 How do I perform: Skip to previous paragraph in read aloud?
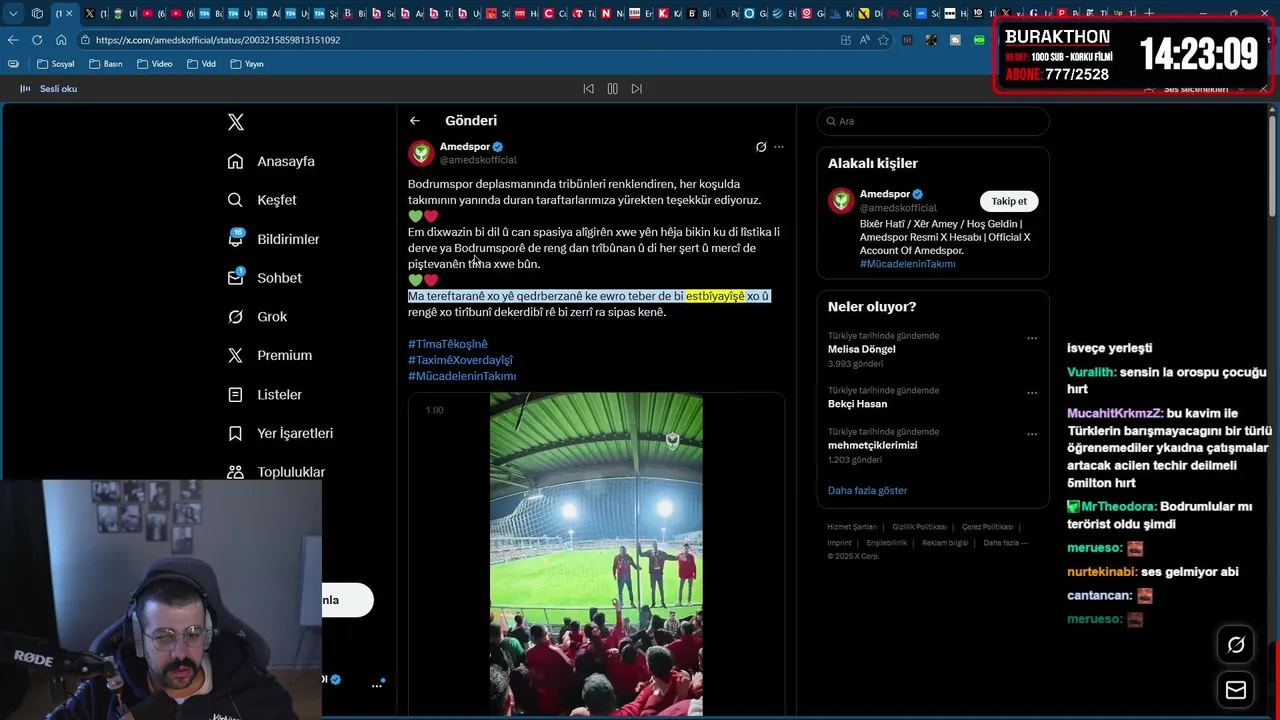[x=588, y=89]
